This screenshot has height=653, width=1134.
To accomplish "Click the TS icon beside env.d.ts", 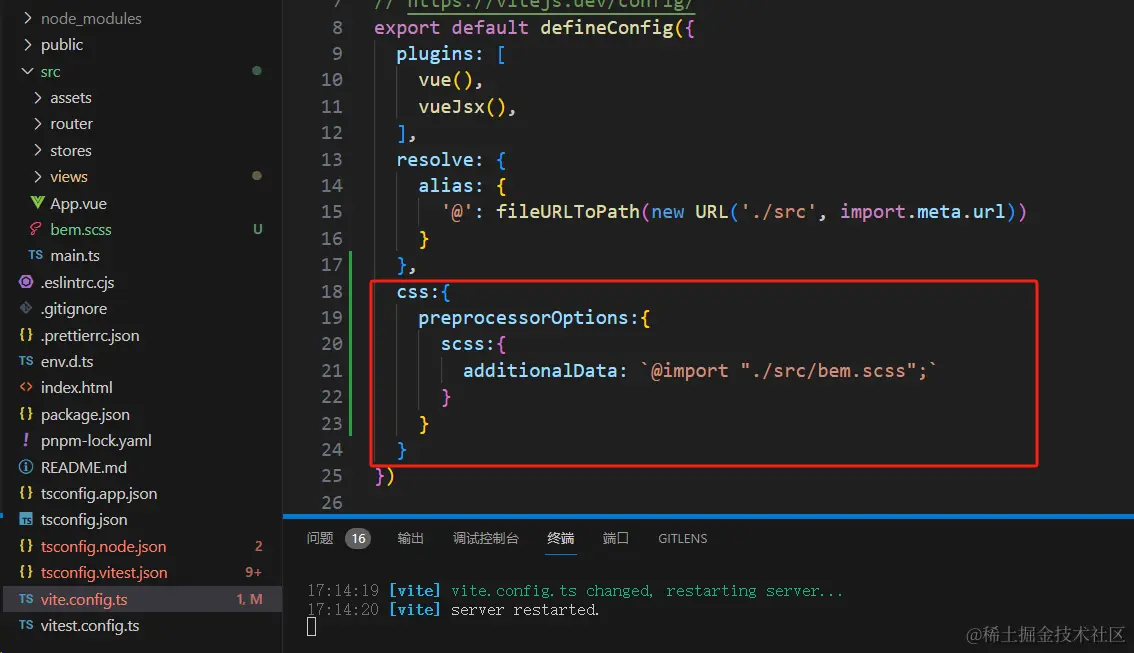I will [x=26, y=360].
